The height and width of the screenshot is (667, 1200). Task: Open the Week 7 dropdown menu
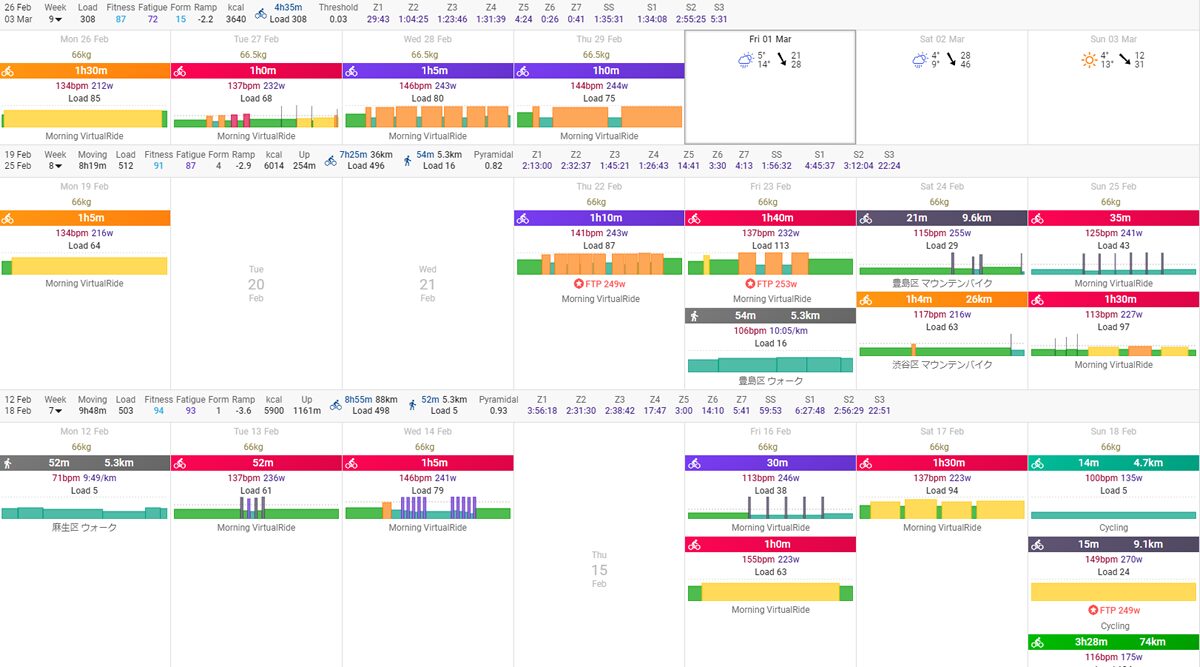tap(57, 410)
